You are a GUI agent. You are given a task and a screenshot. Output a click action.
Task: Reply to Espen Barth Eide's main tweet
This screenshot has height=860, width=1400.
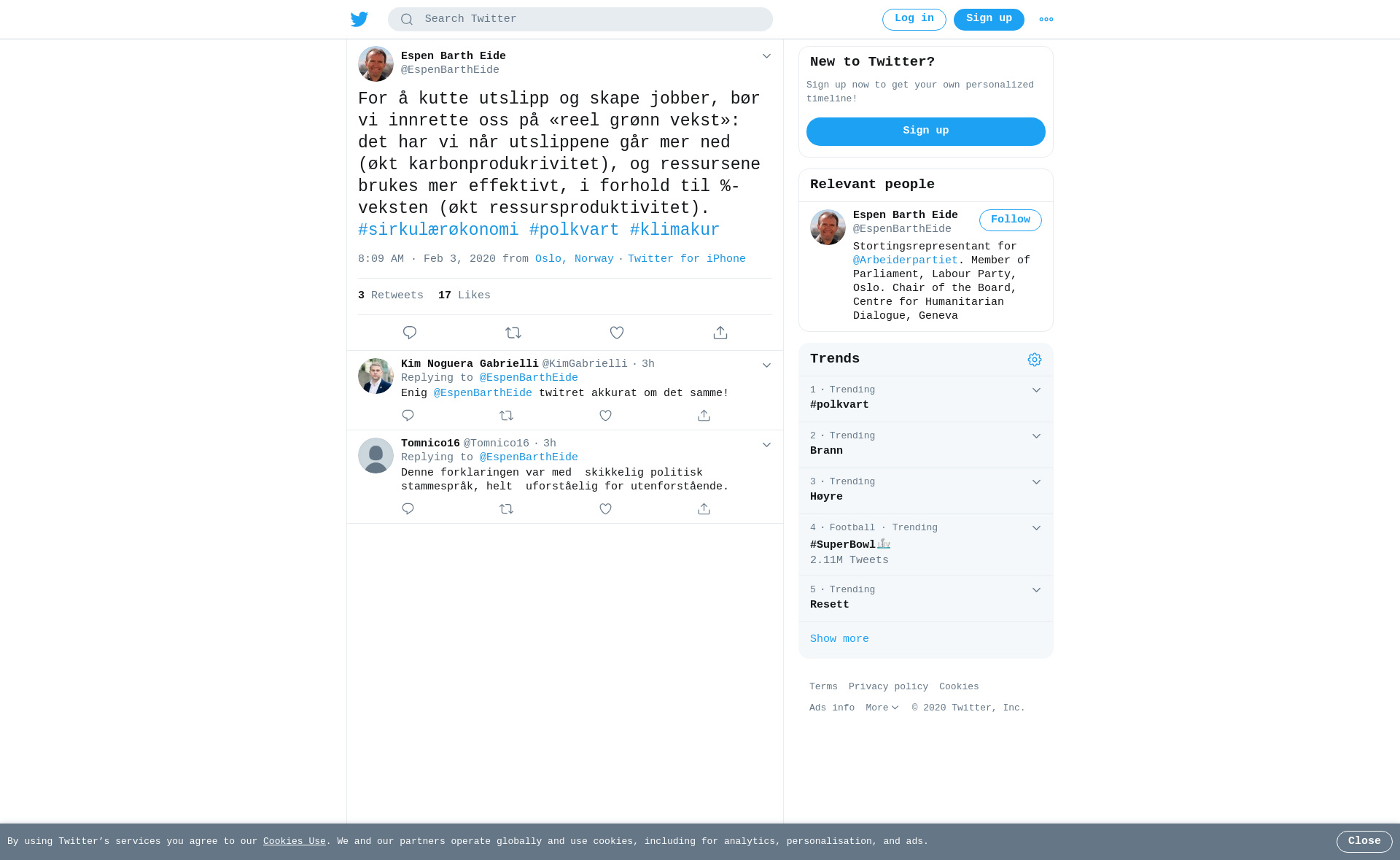click(x=410, y=333)
